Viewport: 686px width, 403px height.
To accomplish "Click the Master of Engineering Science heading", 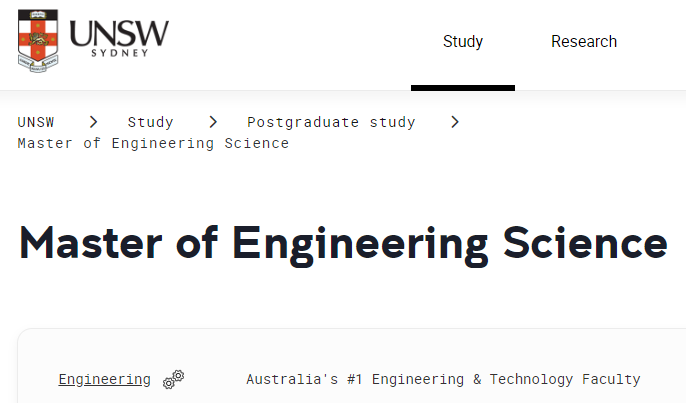I will pos(343,244).
